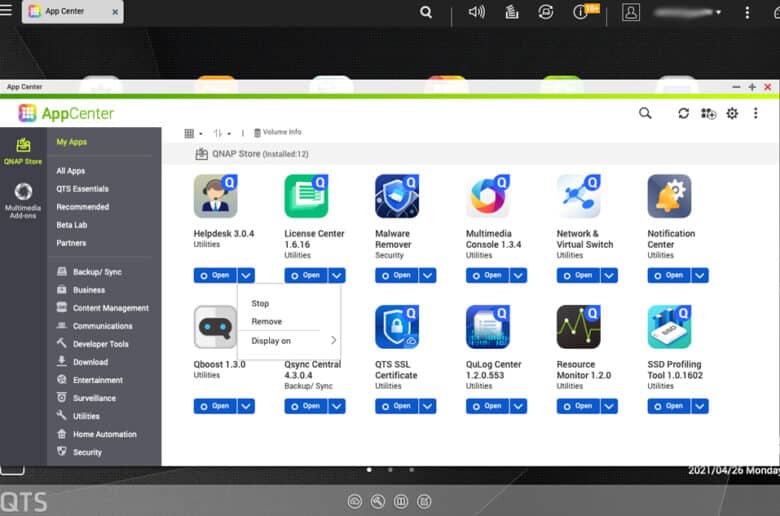Viewport: 780px width, 516px height.
Task: Select Multimedia Add-ons in left sidebar
Action: [23, 201]
